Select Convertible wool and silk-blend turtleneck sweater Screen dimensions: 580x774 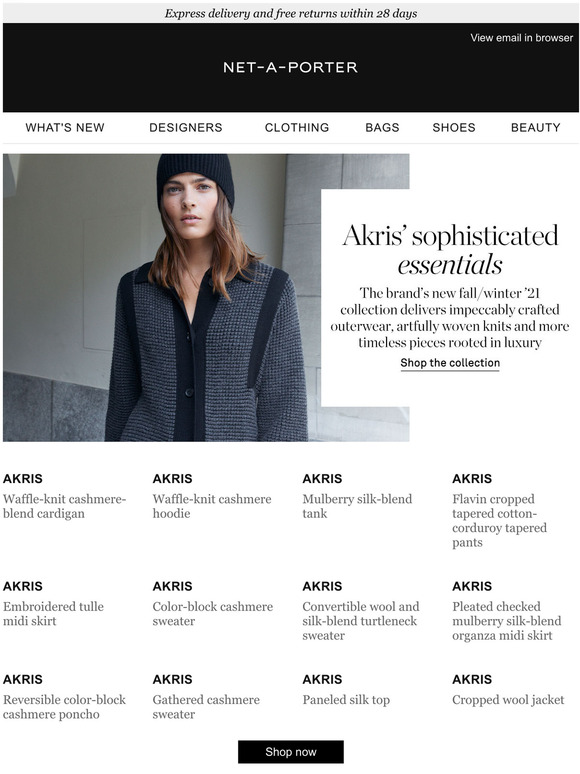pyautogui.click(x=361, y=621)
